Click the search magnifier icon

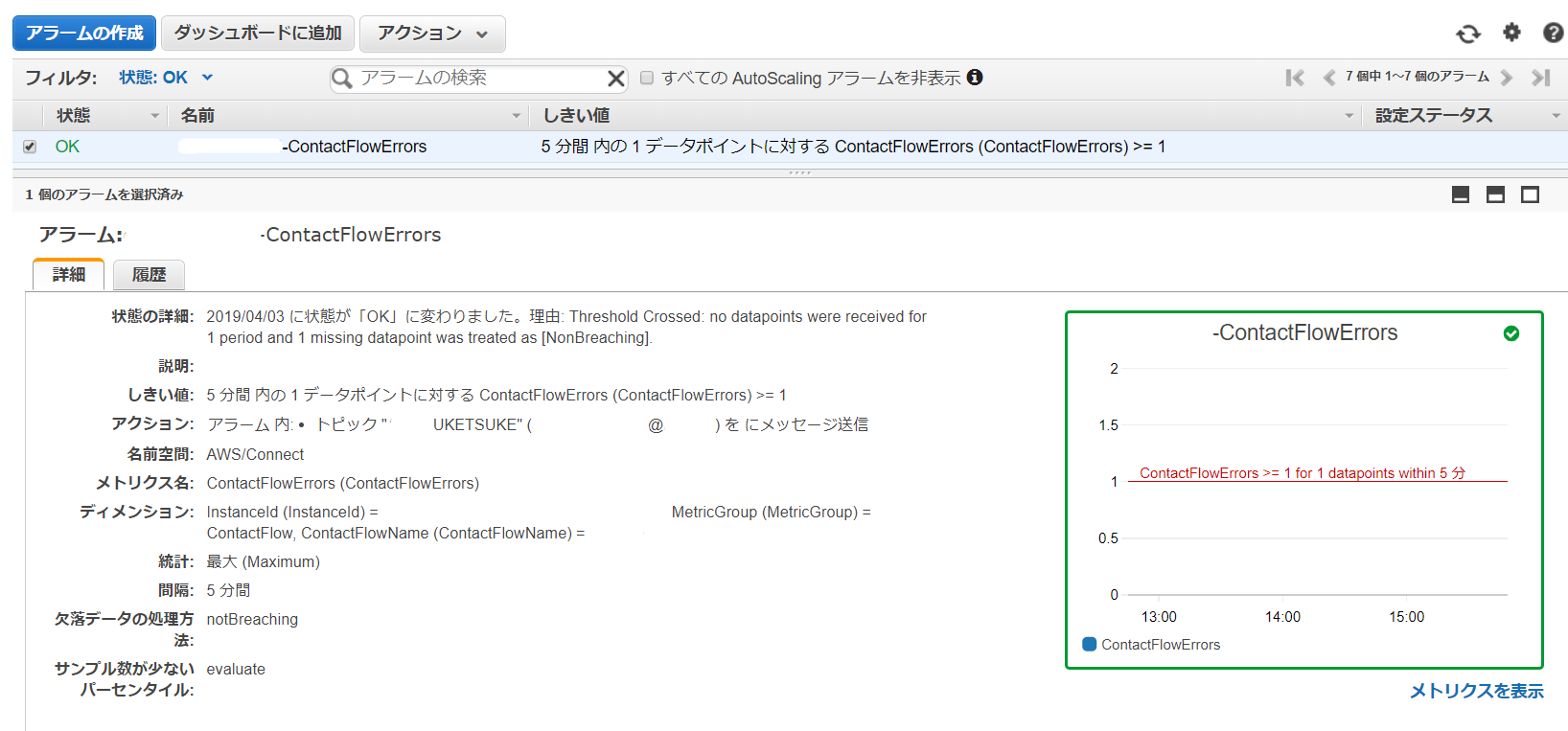pyautogui.click(x=342, y=79)
